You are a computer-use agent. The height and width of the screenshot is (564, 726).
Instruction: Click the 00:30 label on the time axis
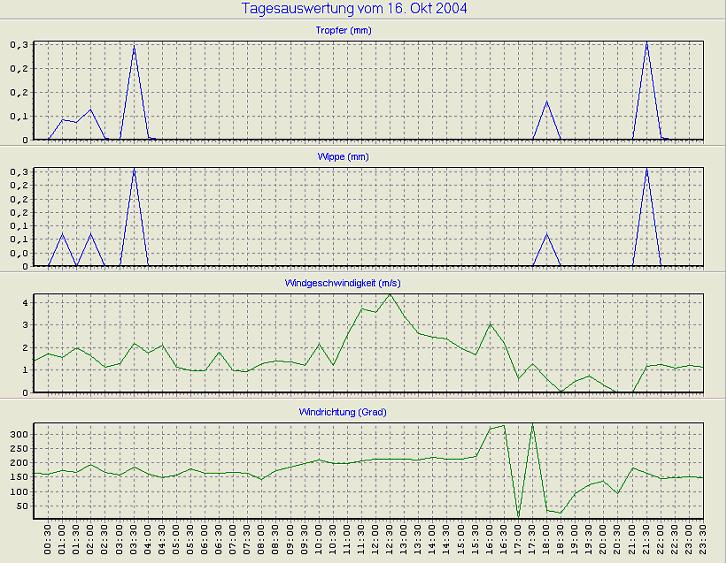(x=49, y=542)
